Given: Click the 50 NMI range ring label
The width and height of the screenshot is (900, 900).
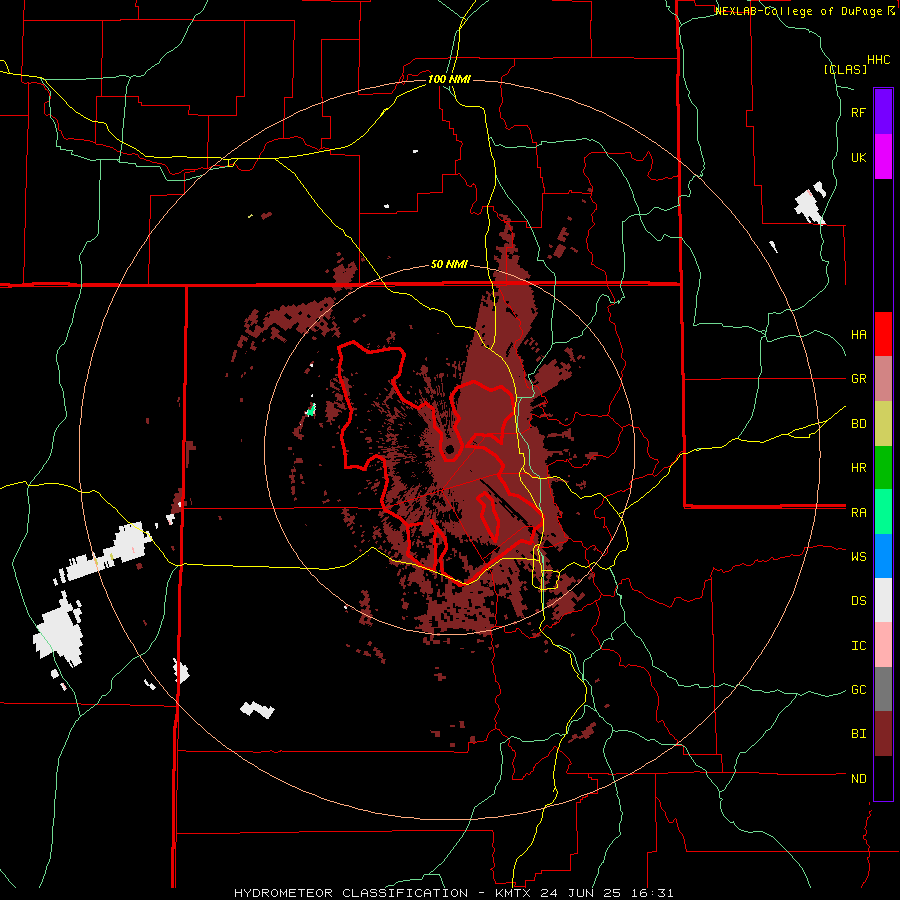Looking at the screenshot, I should 449,265.
